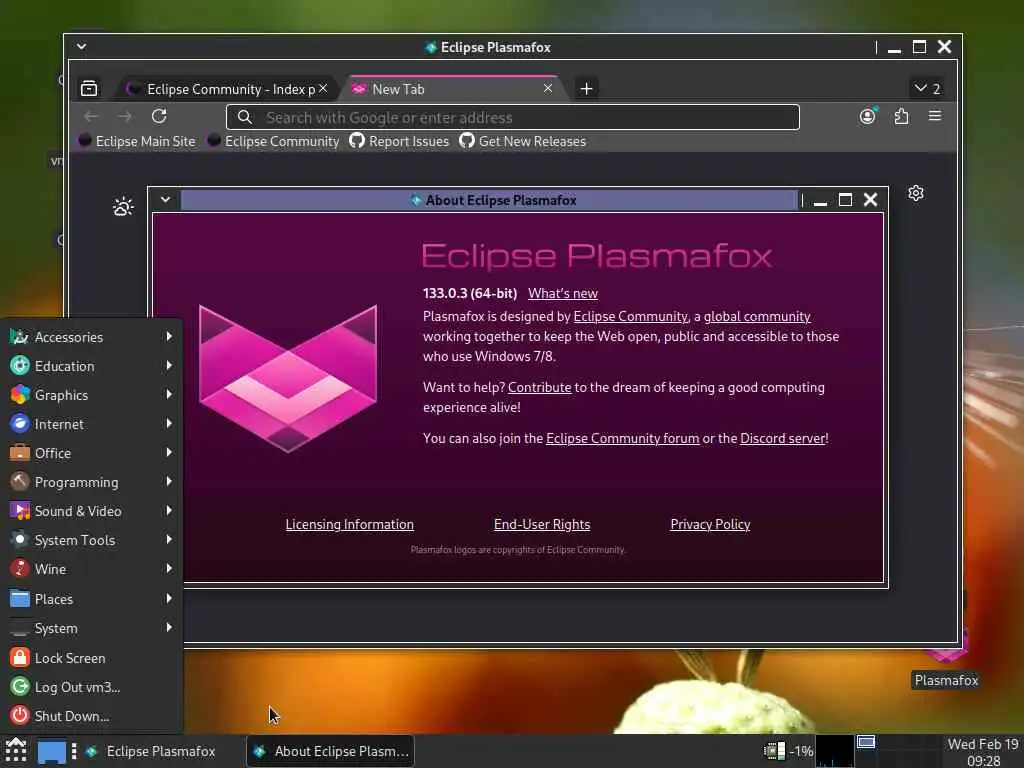Open the Places submenu
This screenshot has width=1024, height=768.
pyautogui.click(x=91, y=599)
